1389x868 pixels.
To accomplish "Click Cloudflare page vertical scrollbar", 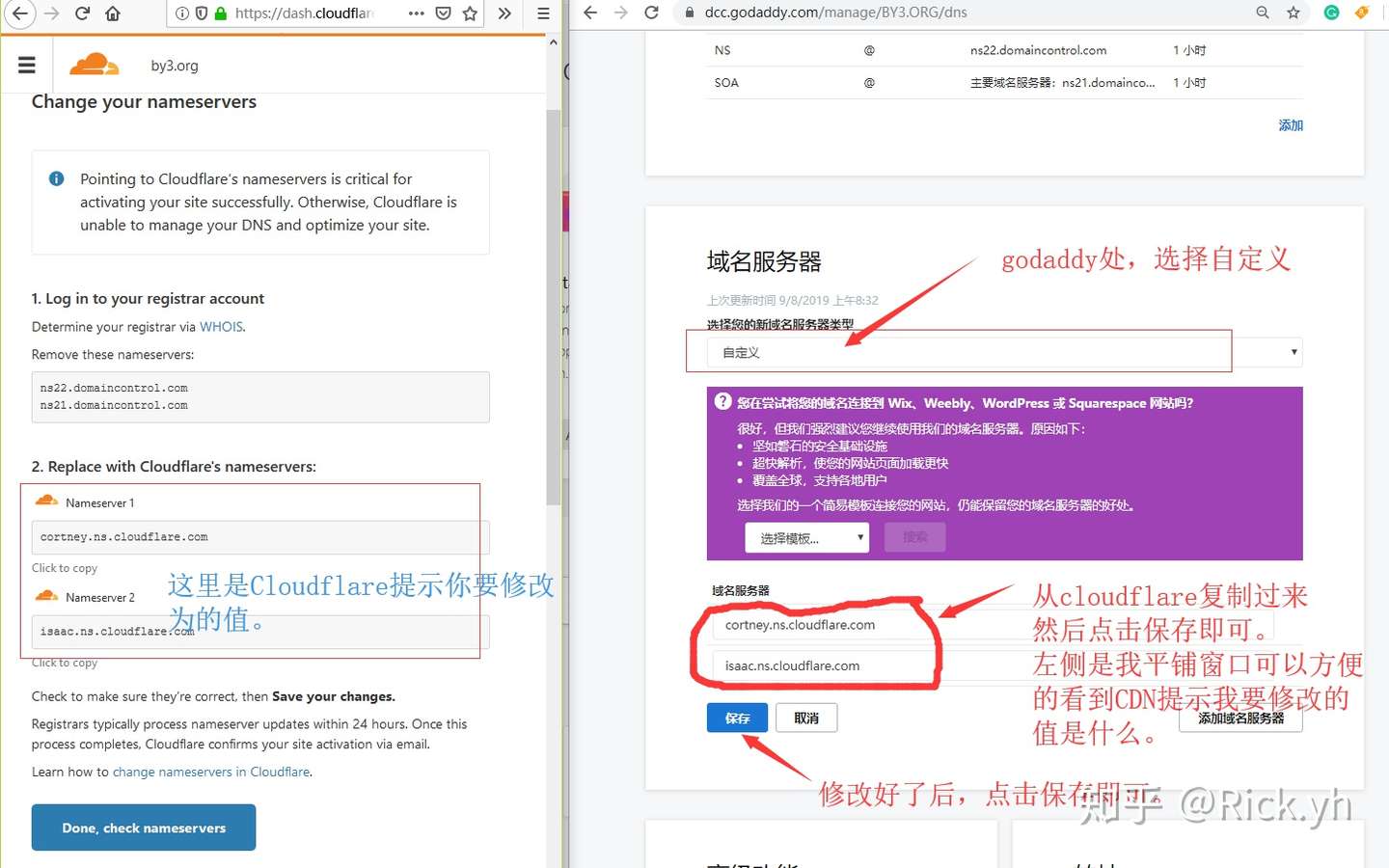I will [x=554, y=309].
